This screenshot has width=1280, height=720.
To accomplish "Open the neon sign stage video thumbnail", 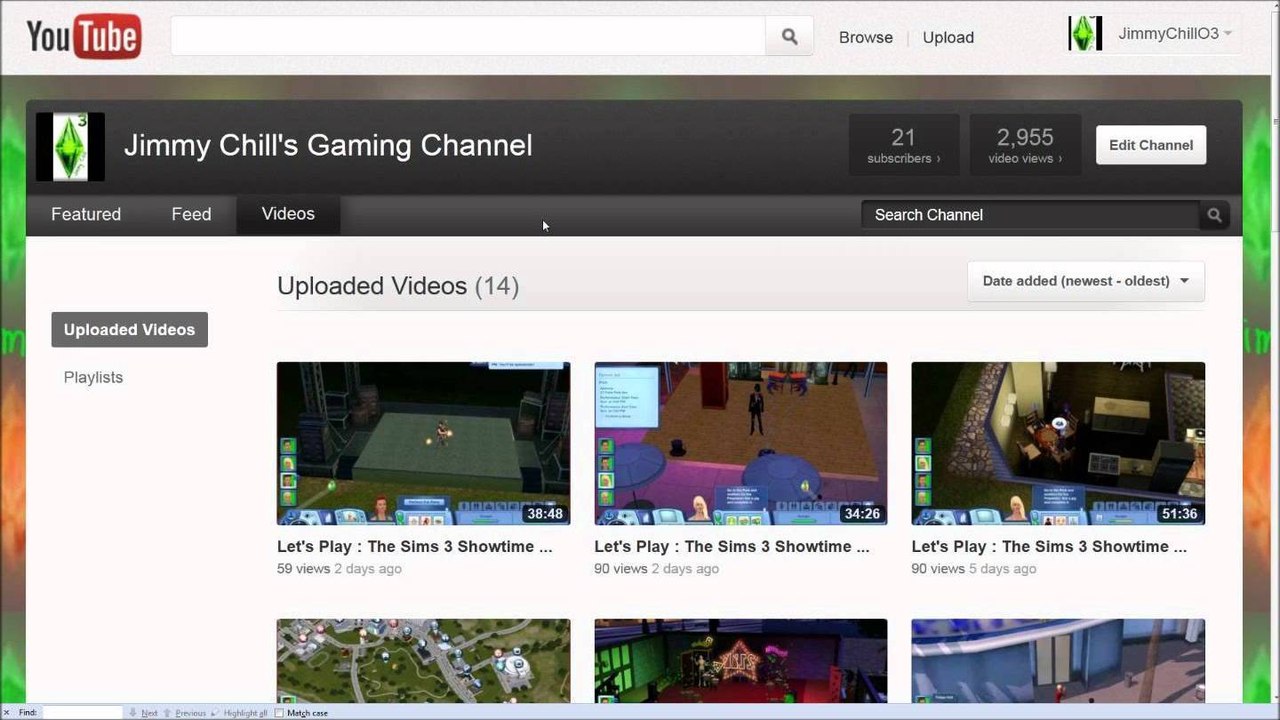I will tap(741, 661).
